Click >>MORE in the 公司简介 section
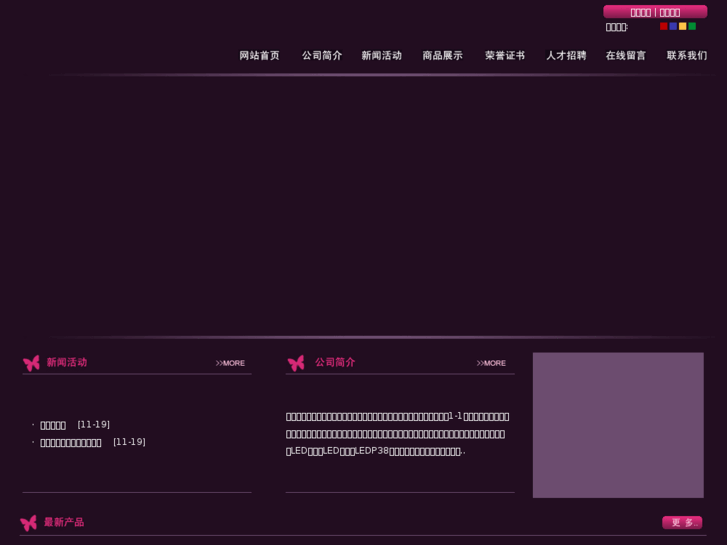Image resolution: width=727 pixels, height=545 pixels. pyautogui.click(x=491, y=363)
